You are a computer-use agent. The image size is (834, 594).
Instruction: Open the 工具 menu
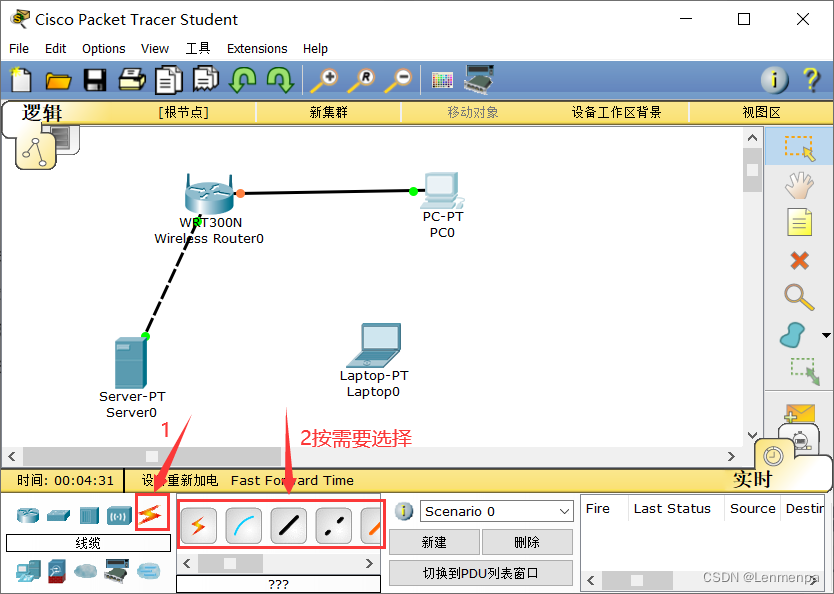click(198, 48)
